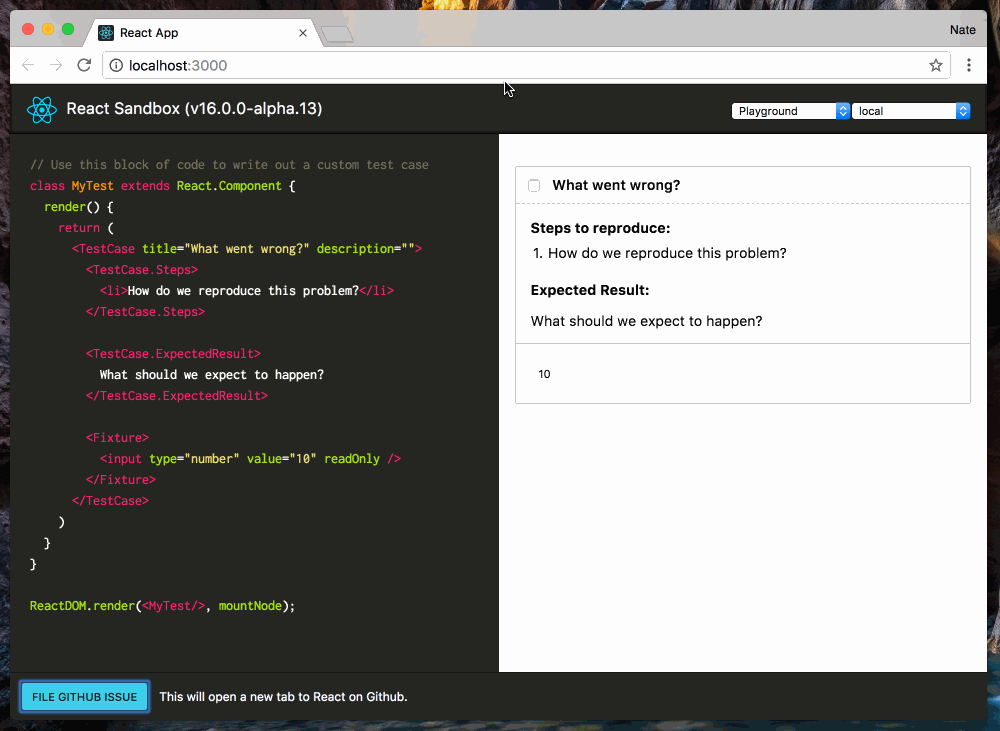Click the TestCase title attribute line in code

pyautogui.click(x=247, y=249)
